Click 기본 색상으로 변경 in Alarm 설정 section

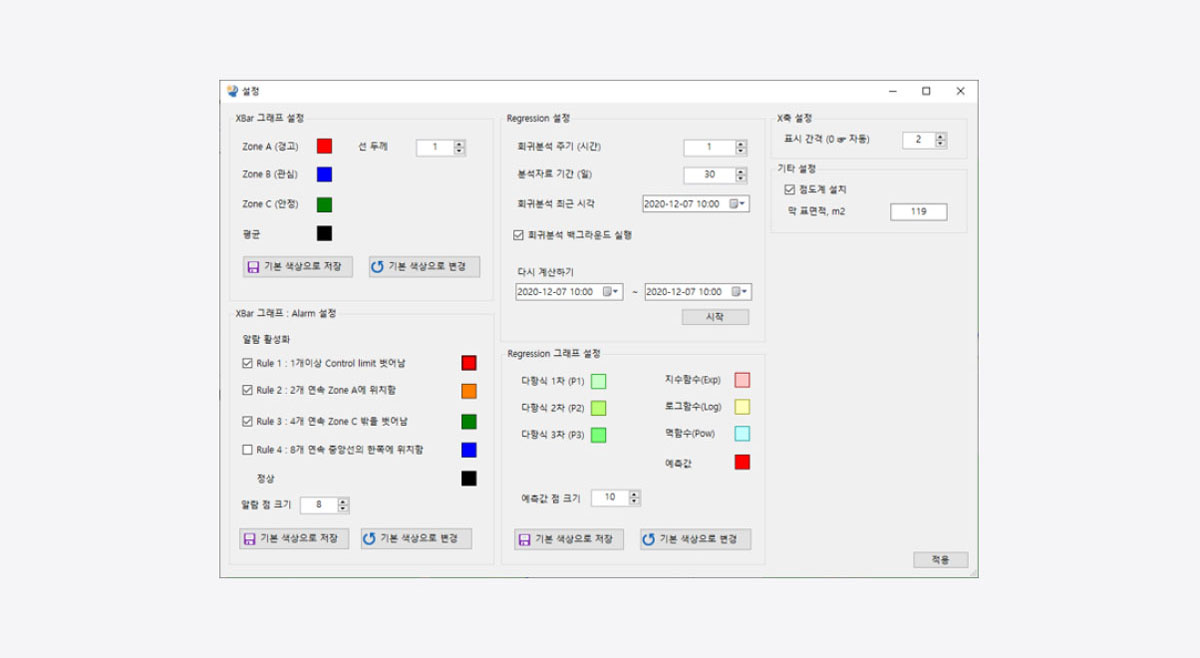click(416, 538)
